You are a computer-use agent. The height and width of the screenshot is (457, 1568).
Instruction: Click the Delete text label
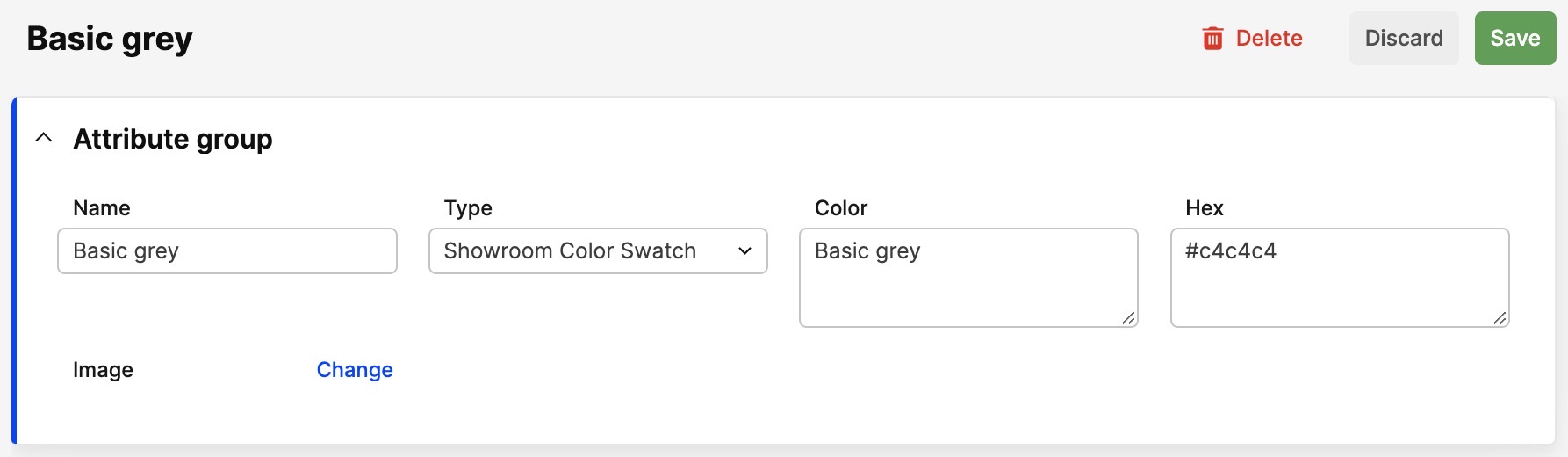click(x=1269, y=38)
